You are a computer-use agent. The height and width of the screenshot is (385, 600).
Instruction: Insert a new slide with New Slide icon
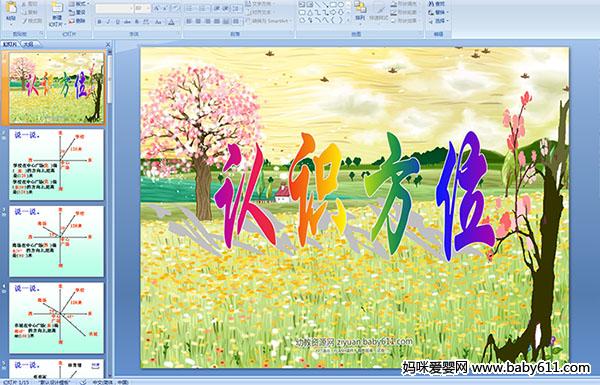pyautogui.click(x=57, y=8)
